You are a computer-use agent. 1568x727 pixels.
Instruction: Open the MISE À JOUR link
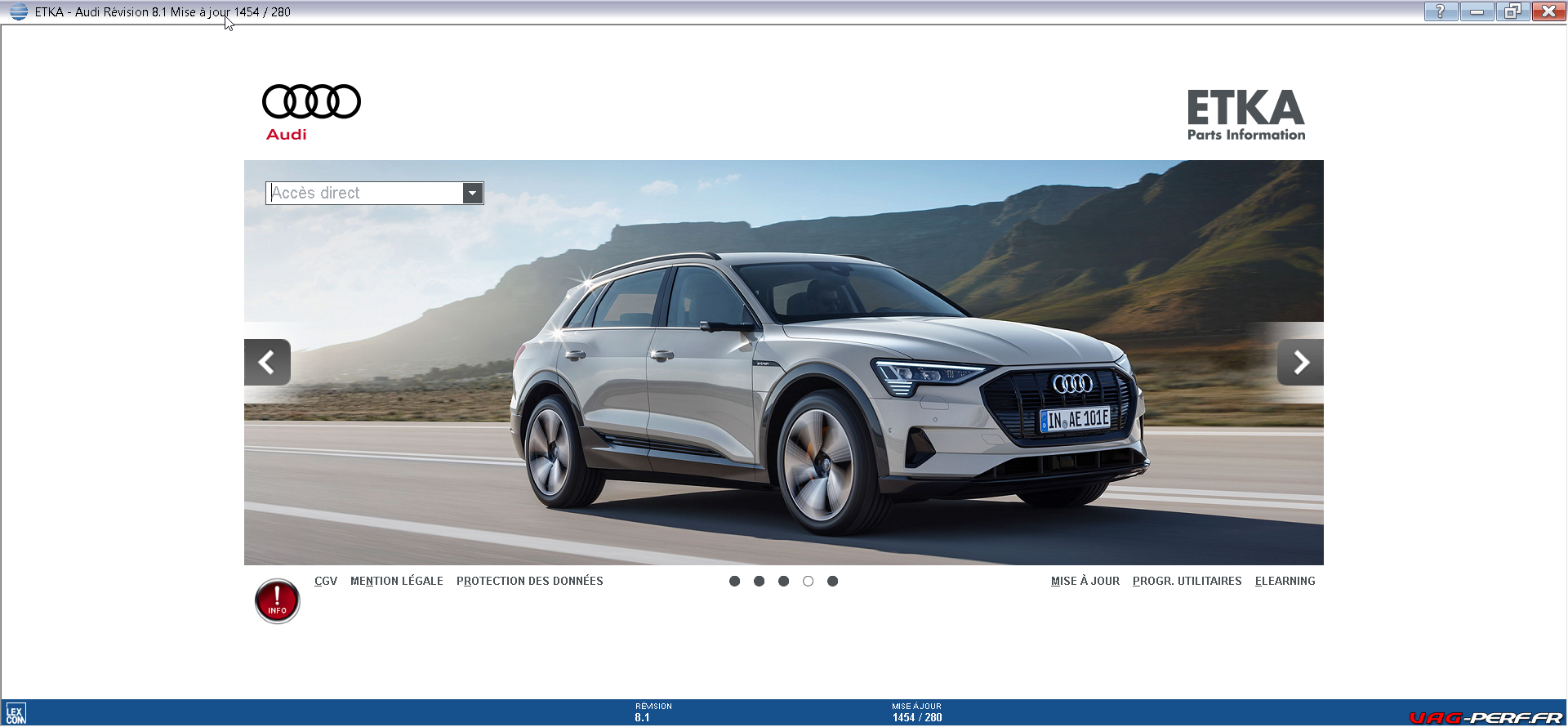point(1085,582)
